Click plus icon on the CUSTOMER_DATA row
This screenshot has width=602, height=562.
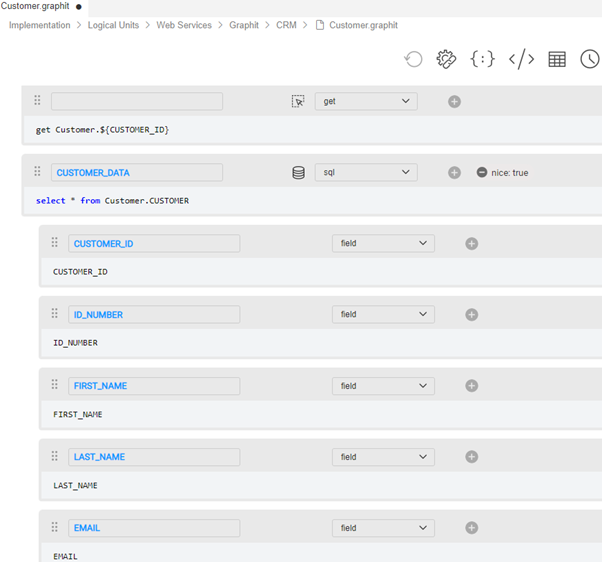point(454,173)
